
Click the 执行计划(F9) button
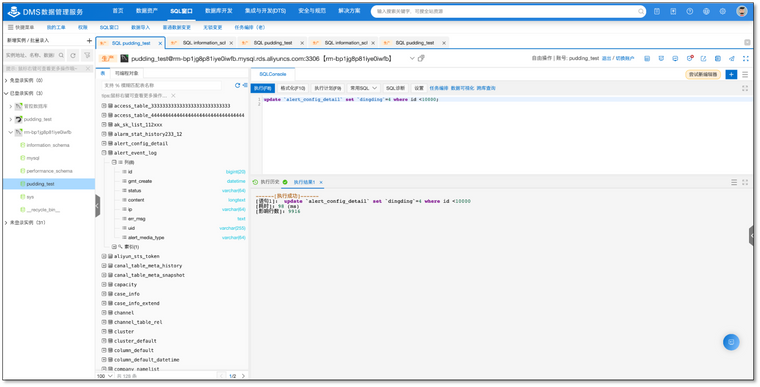328,88
